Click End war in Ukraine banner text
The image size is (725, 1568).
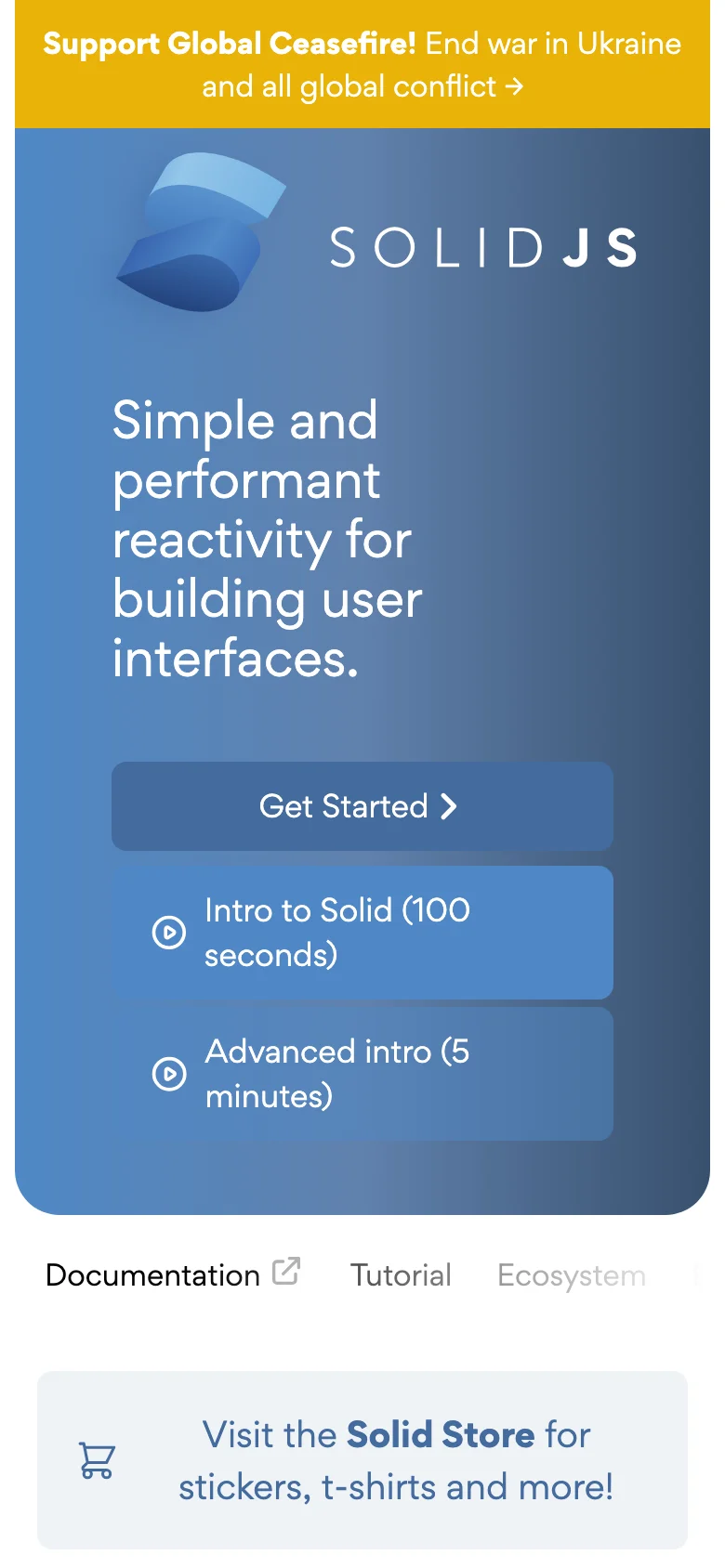[x=552, y=43]
